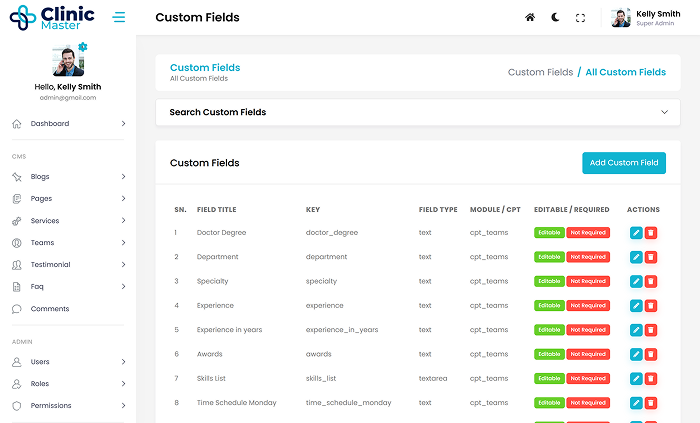
Task: Open Comments in the sidebar
Action: pos(50,309)
